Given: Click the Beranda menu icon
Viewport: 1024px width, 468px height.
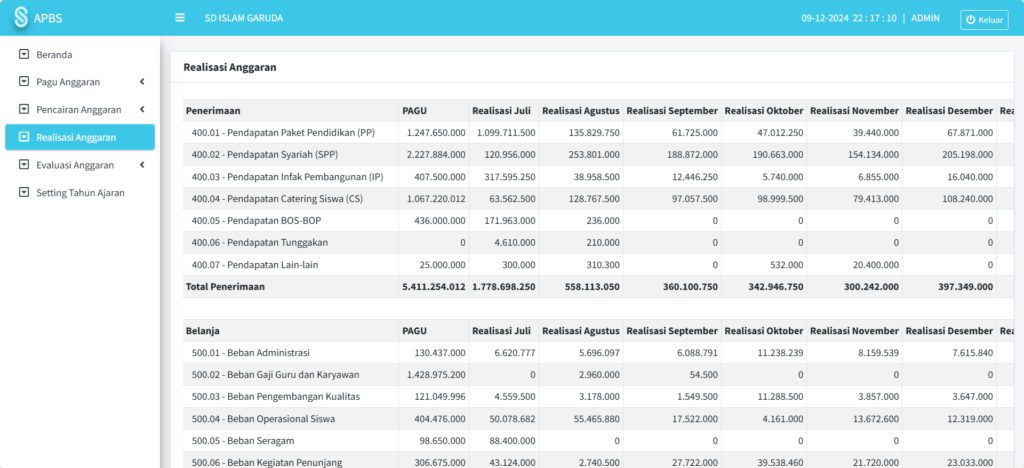Looking at the screenshot, I should (24, 54).
